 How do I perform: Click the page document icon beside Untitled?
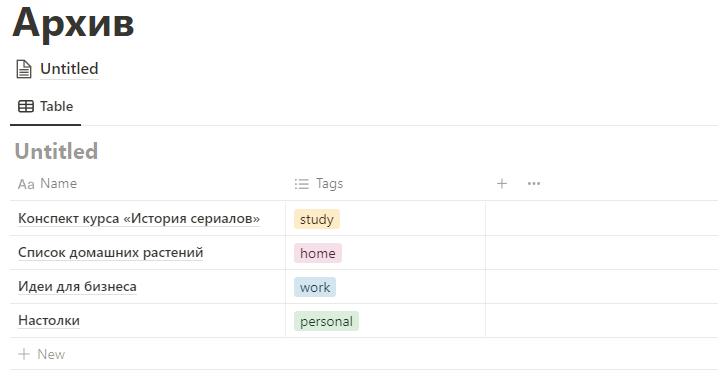[24, 69]
